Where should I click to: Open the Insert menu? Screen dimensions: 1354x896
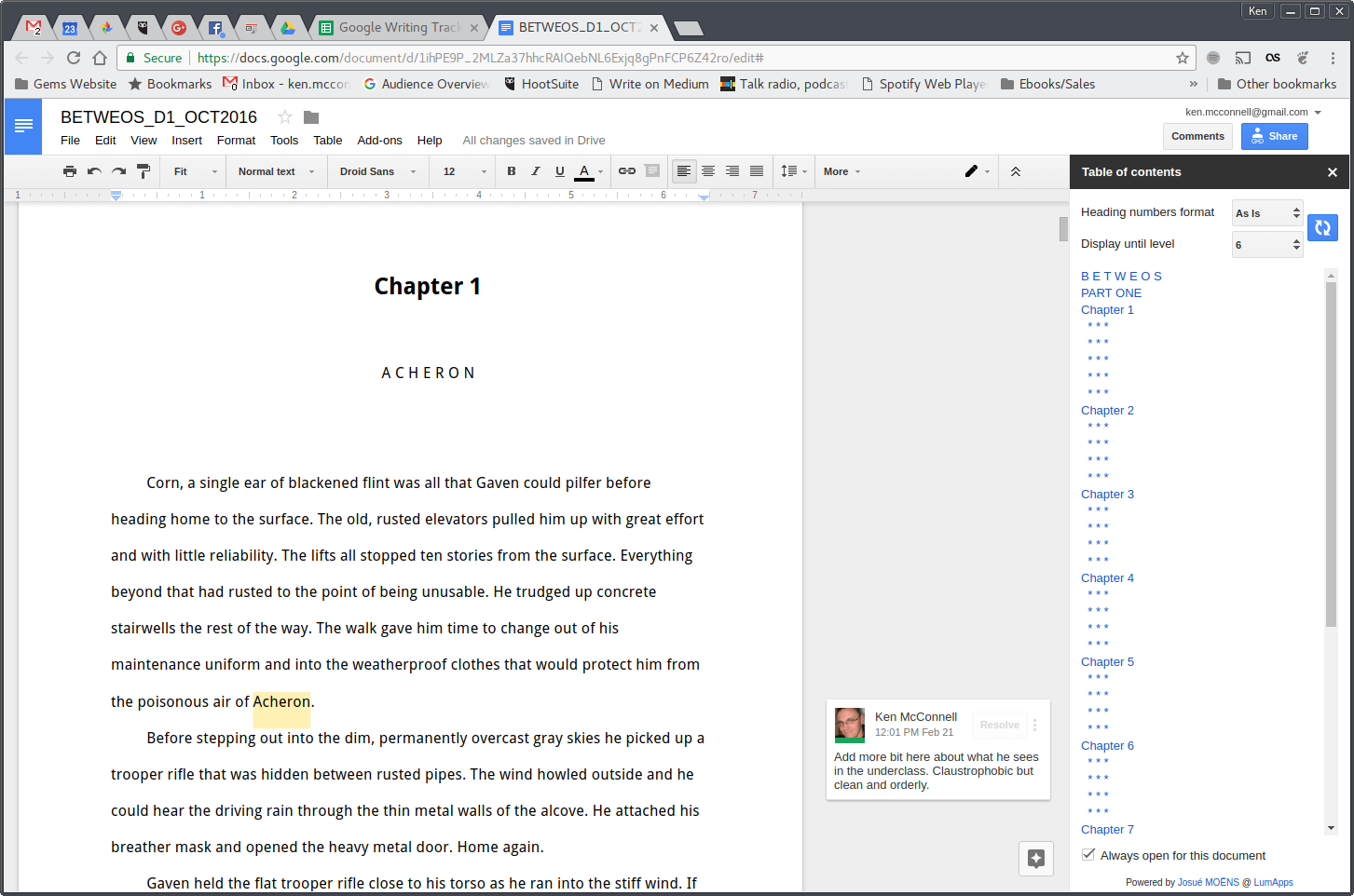[186, 140]
